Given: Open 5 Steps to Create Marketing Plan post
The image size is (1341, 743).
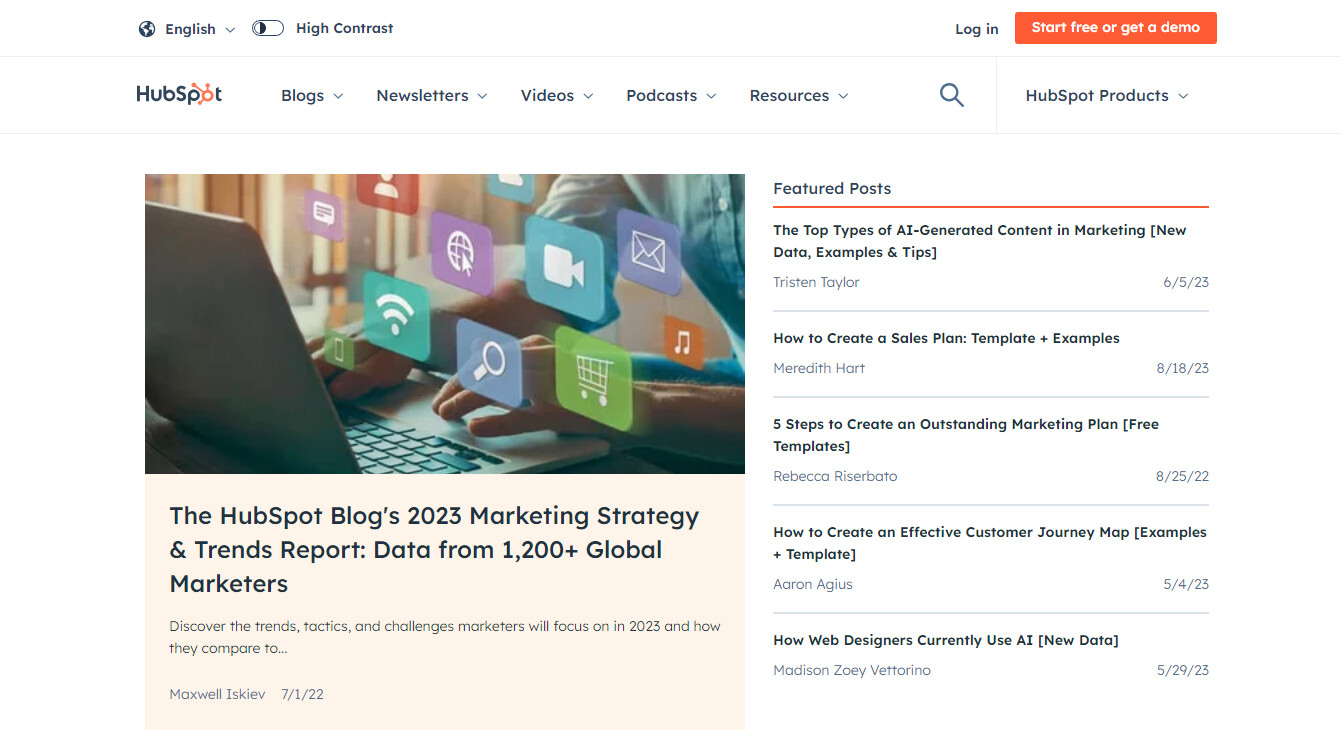Looking at the screenshot, I should 966,435.
